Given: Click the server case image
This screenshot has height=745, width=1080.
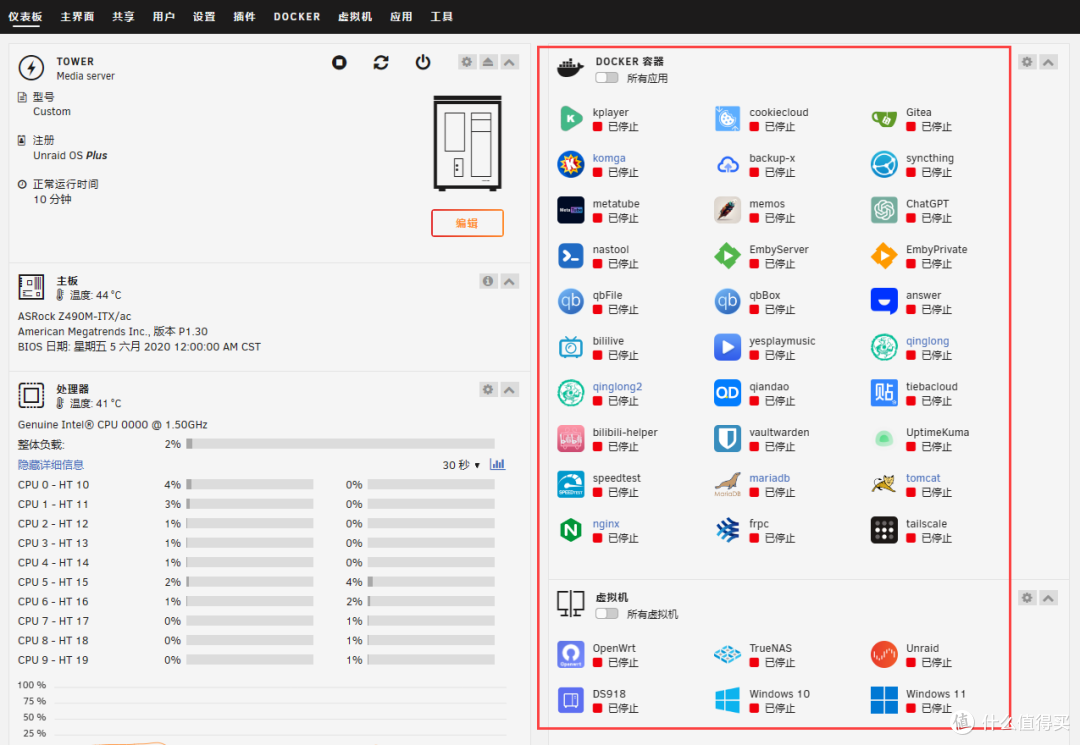Looking at the screenshot, I should 467,143.
